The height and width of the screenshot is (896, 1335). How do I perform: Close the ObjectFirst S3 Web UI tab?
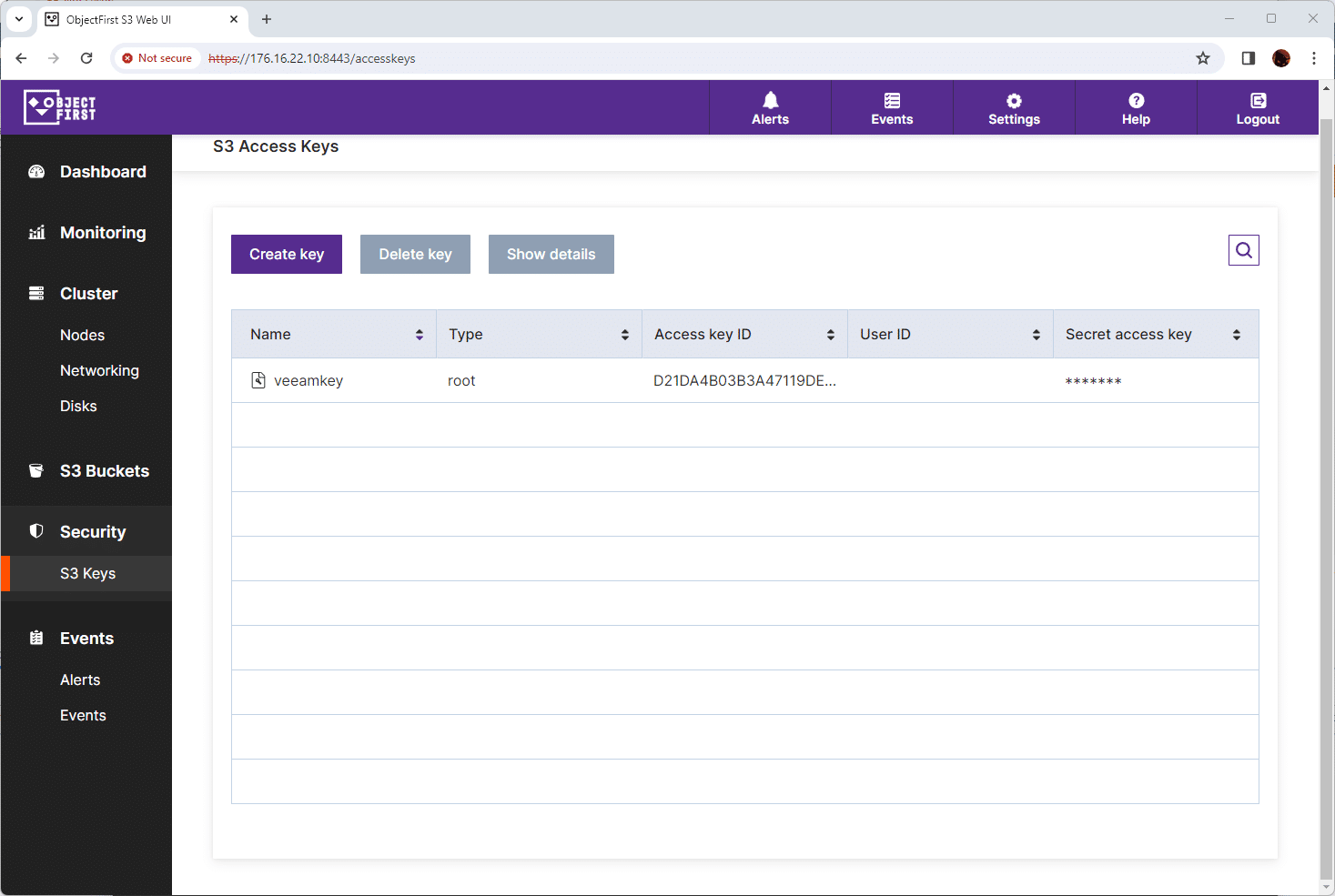point(234,19)
